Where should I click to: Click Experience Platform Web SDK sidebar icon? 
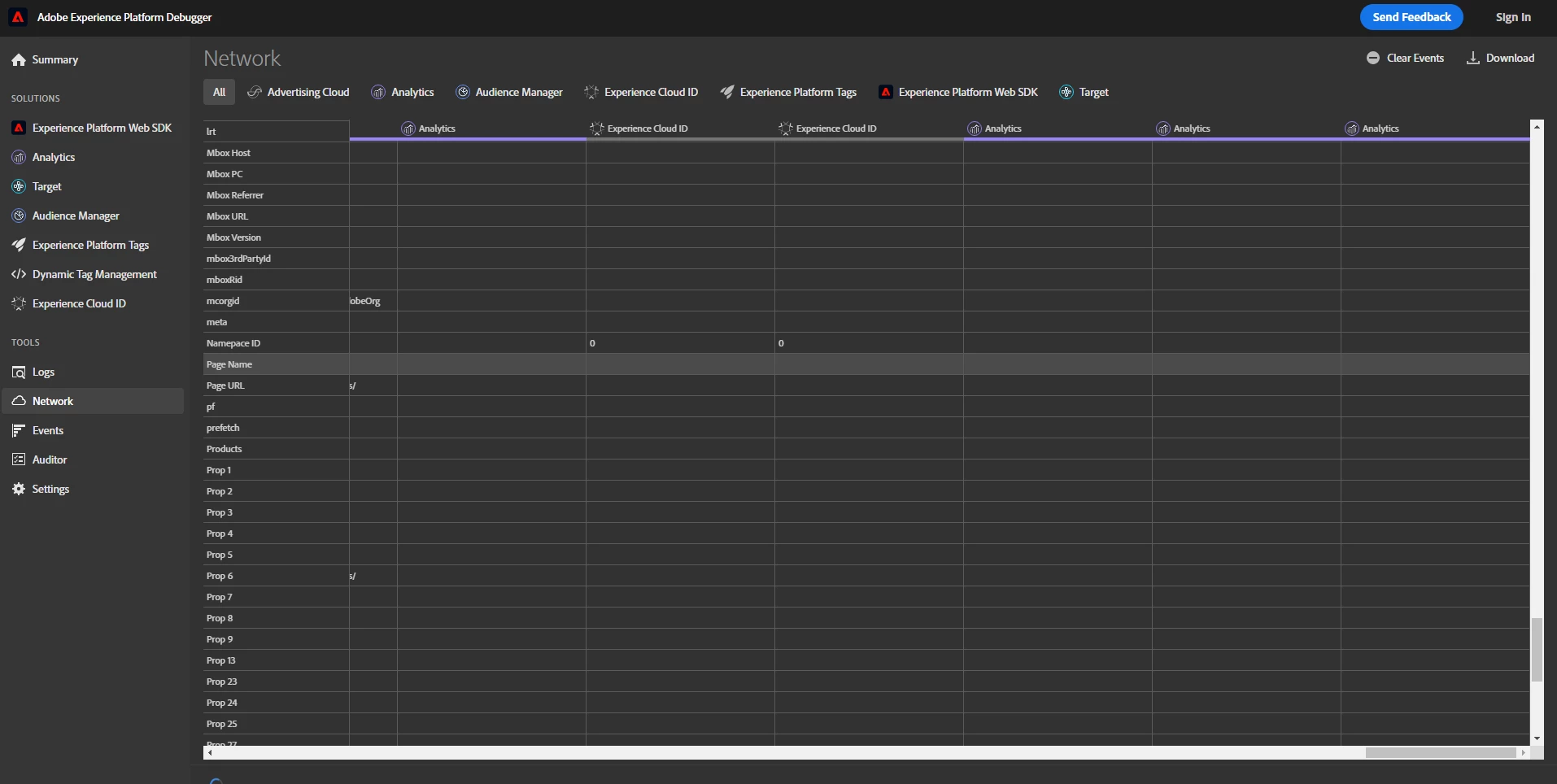[x=19, y=128]
